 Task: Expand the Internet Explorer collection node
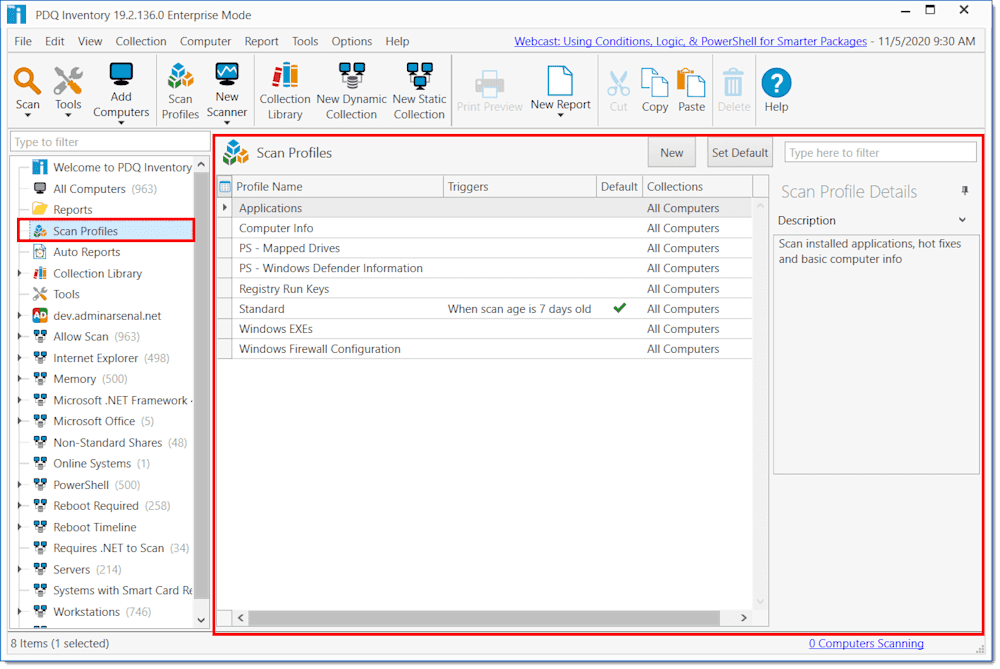tap(19, 358)
